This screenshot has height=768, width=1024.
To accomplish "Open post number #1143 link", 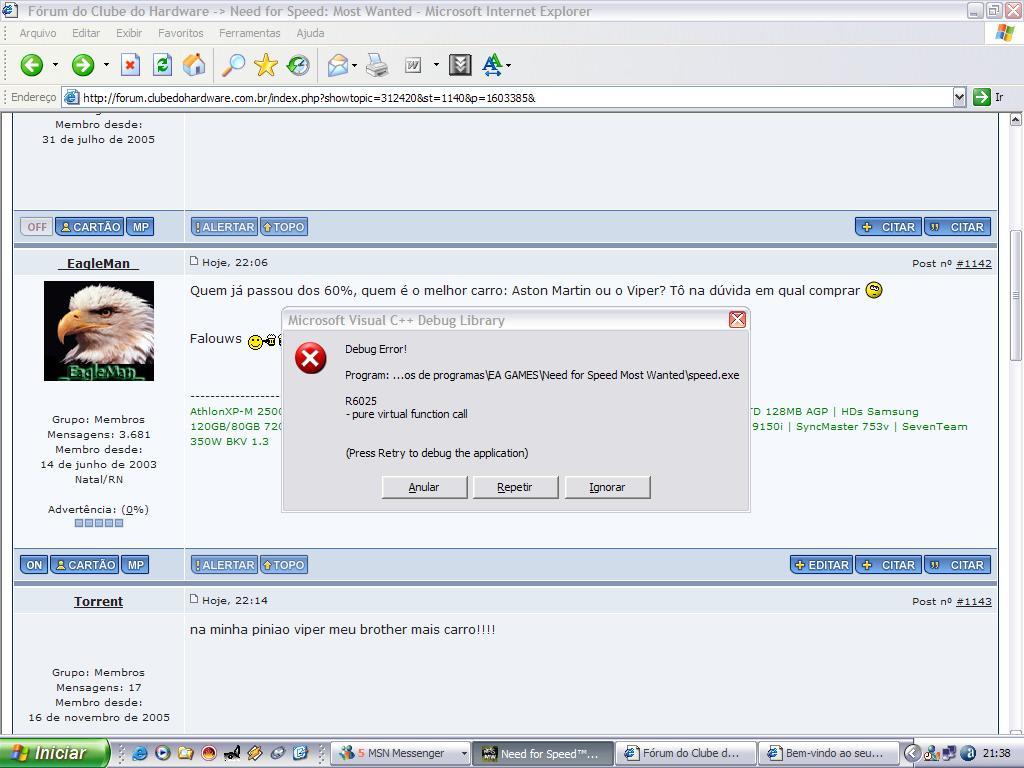I will pyautogui.click(x=974, y=601).
